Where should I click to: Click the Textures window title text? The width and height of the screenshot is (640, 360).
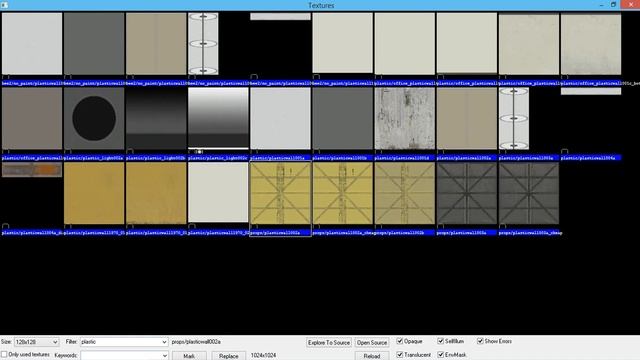coord(321,5)
